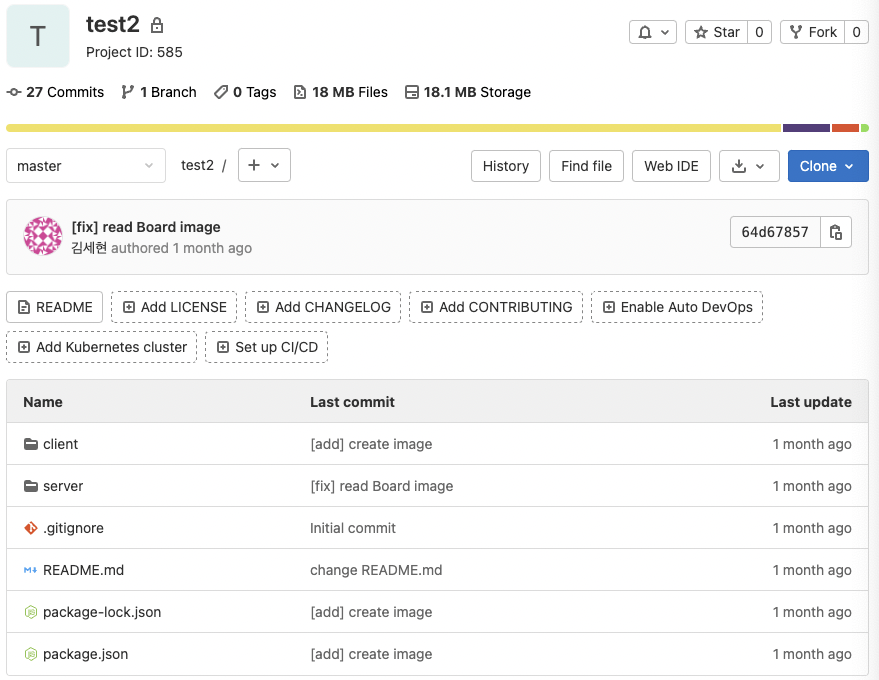The width and height of the screenshot is (879, 680).
Task: Open the server row's last commit message
Action: (x=382, y=486)
